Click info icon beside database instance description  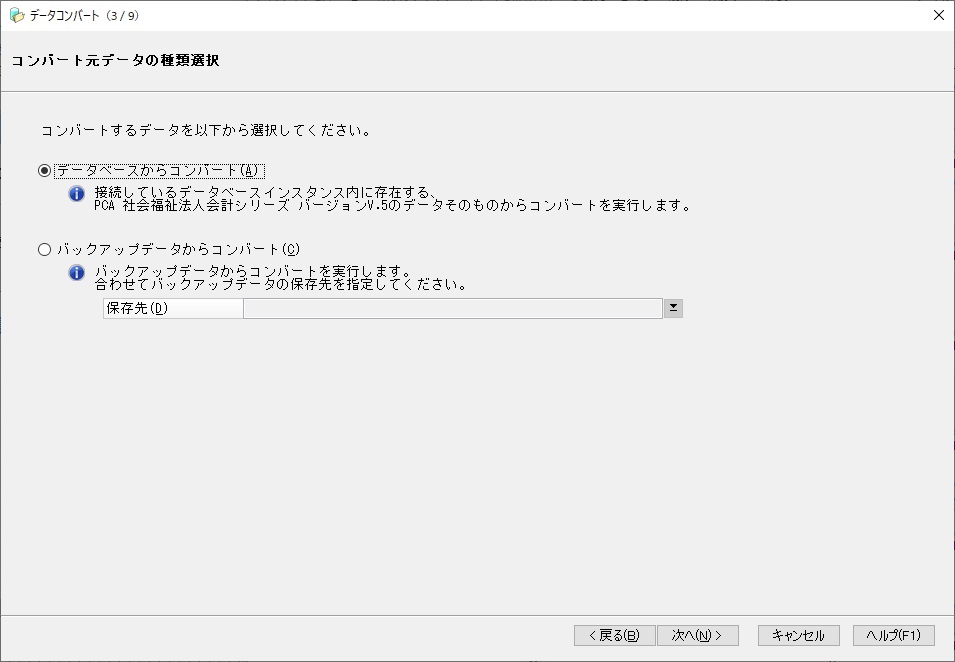tap(76, 194)
